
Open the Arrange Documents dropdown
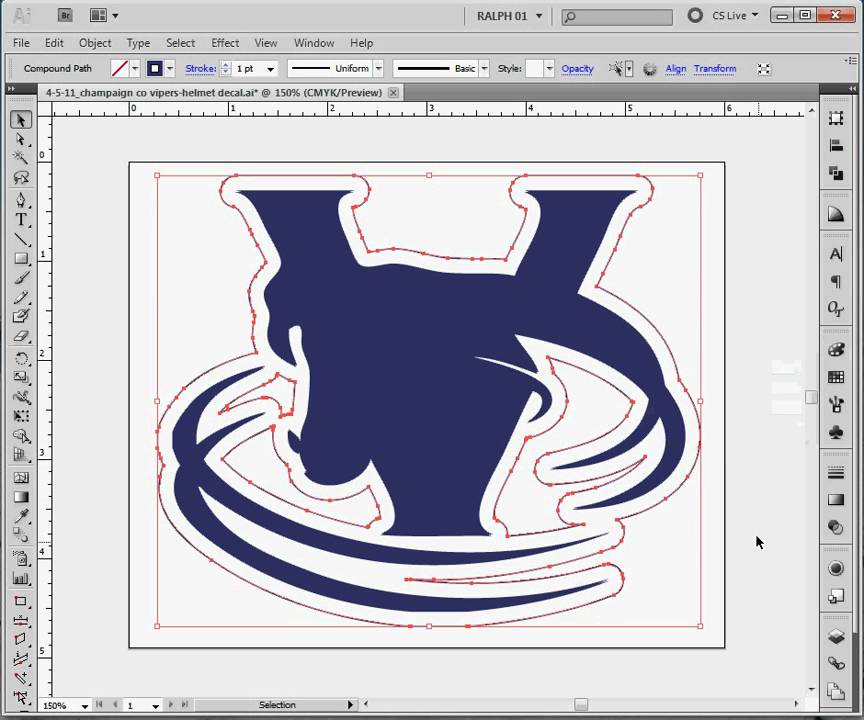(x=104, y=15)
